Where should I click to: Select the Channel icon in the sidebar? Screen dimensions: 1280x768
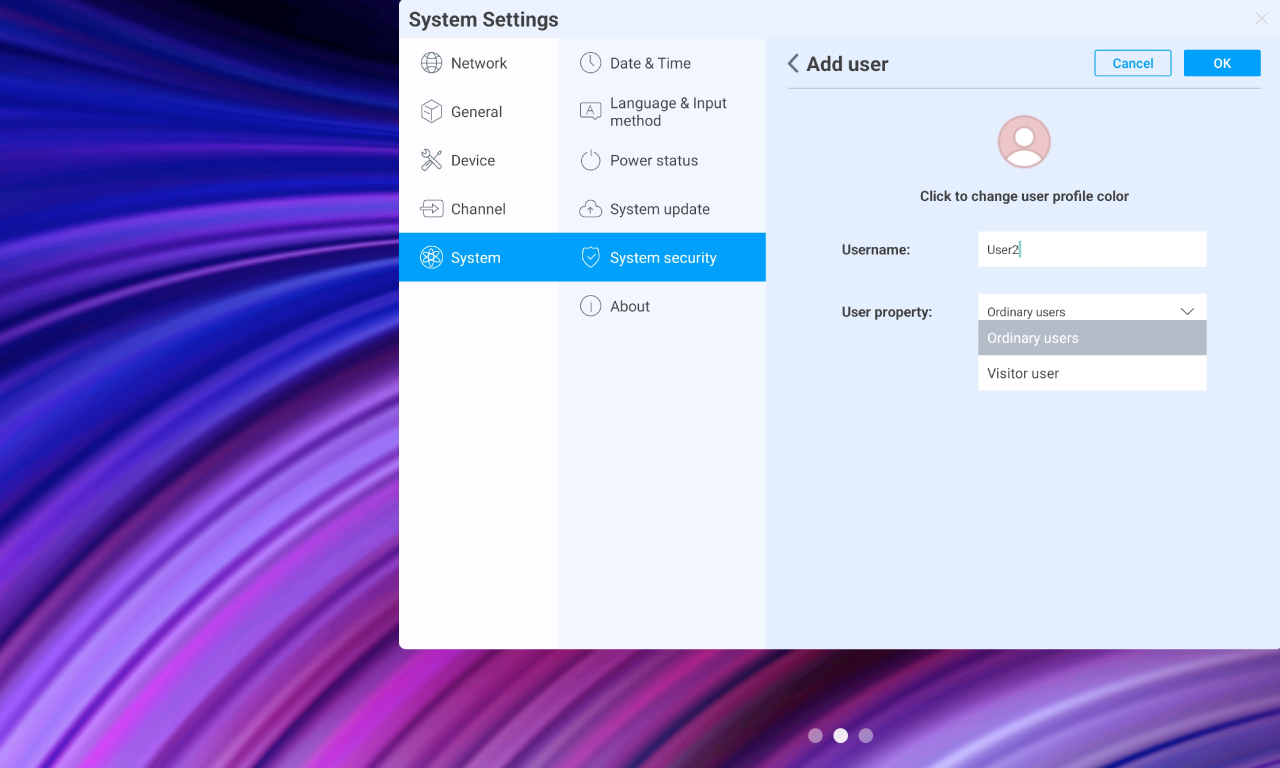pos(432,208)
